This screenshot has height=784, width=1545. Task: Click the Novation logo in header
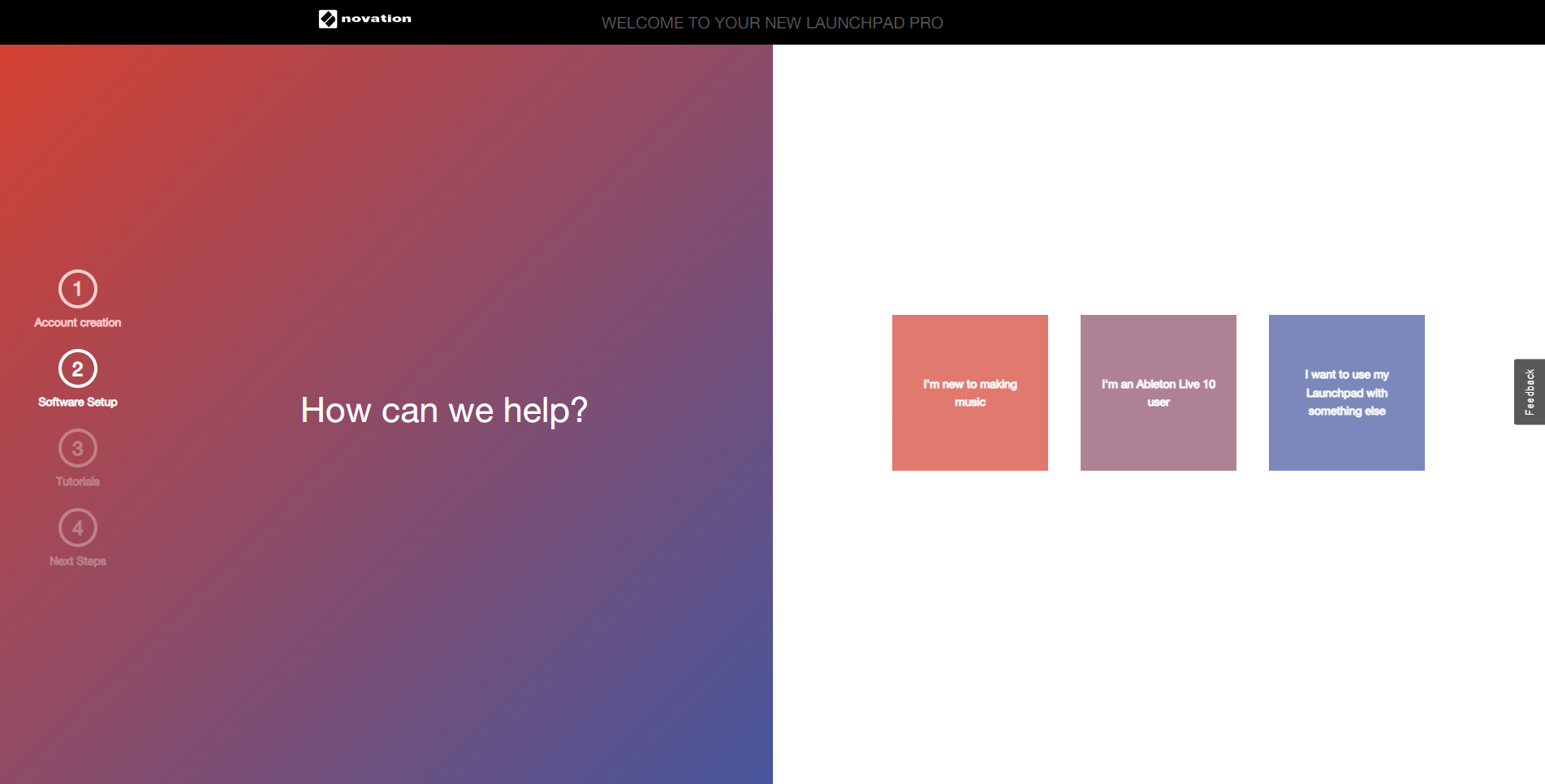pos(365,19)
